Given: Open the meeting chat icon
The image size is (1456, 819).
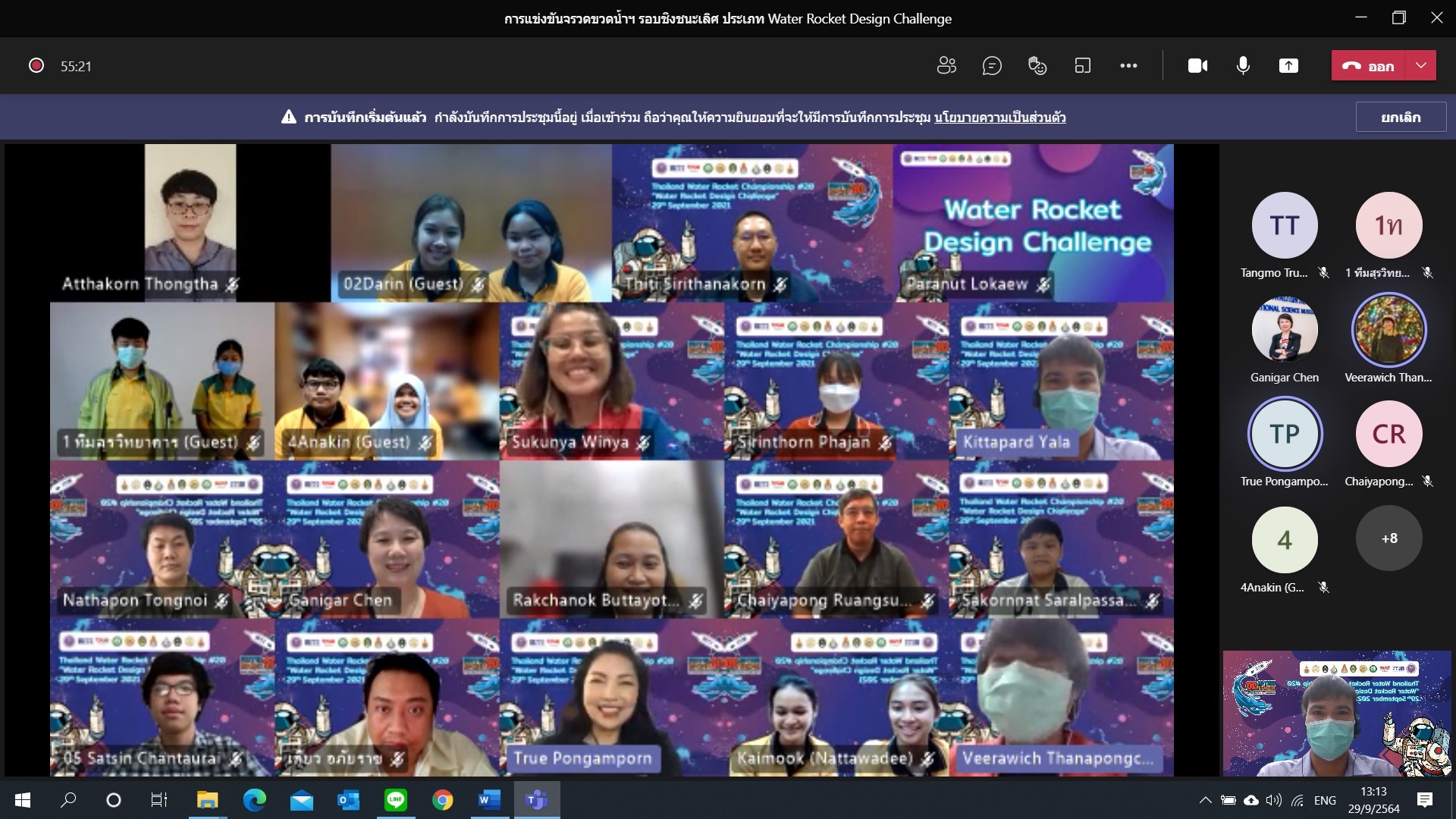Looking at the screenshot, I should [992, 66].
